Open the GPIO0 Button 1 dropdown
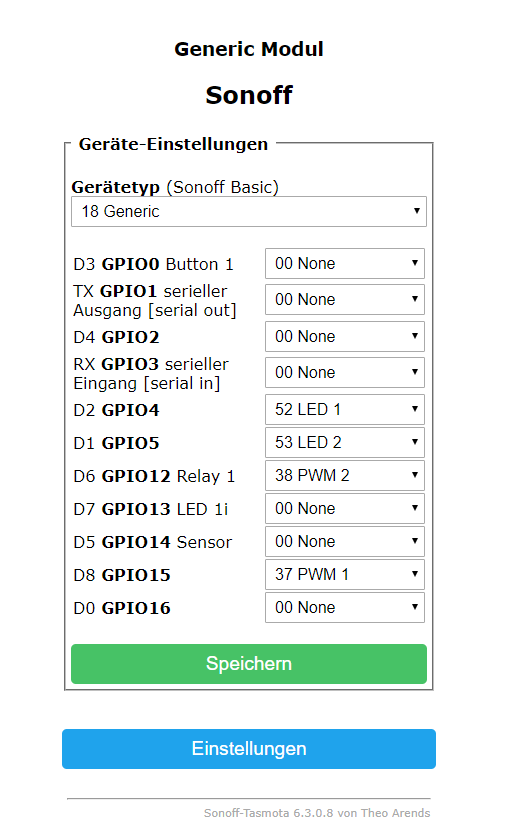Viewport: 524px width, 836px height. coord(344,263)
